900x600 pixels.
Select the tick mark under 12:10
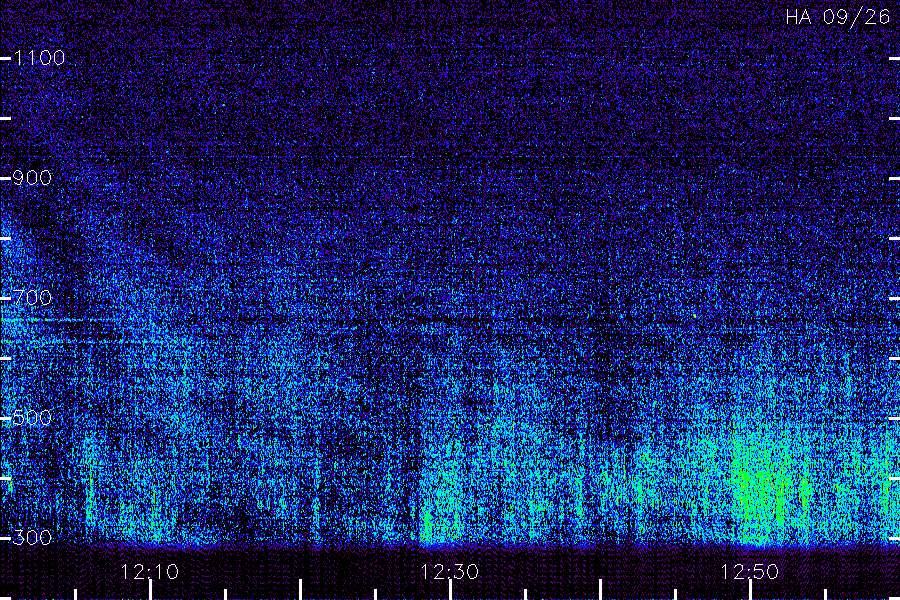(150, 590)
